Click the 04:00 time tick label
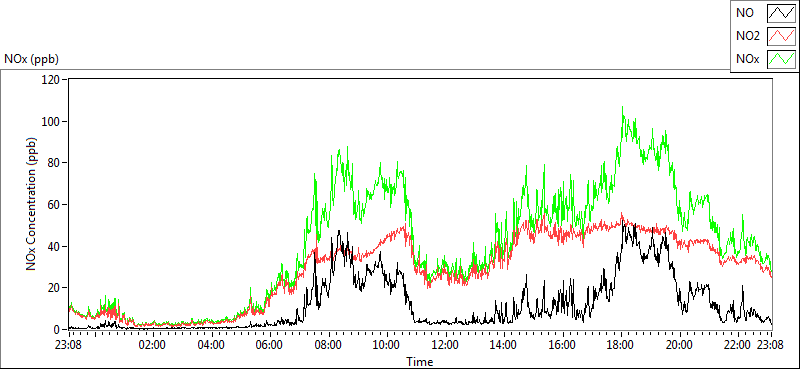The height and width of the screenshot is (369, 800). click(x=211, y=345)
